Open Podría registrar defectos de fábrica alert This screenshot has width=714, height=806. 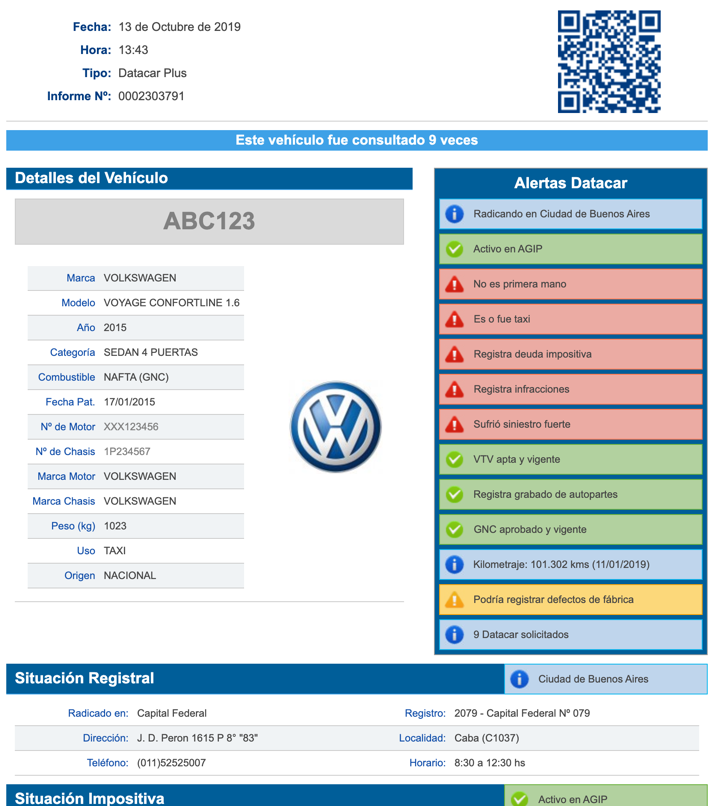click(571, 599)
